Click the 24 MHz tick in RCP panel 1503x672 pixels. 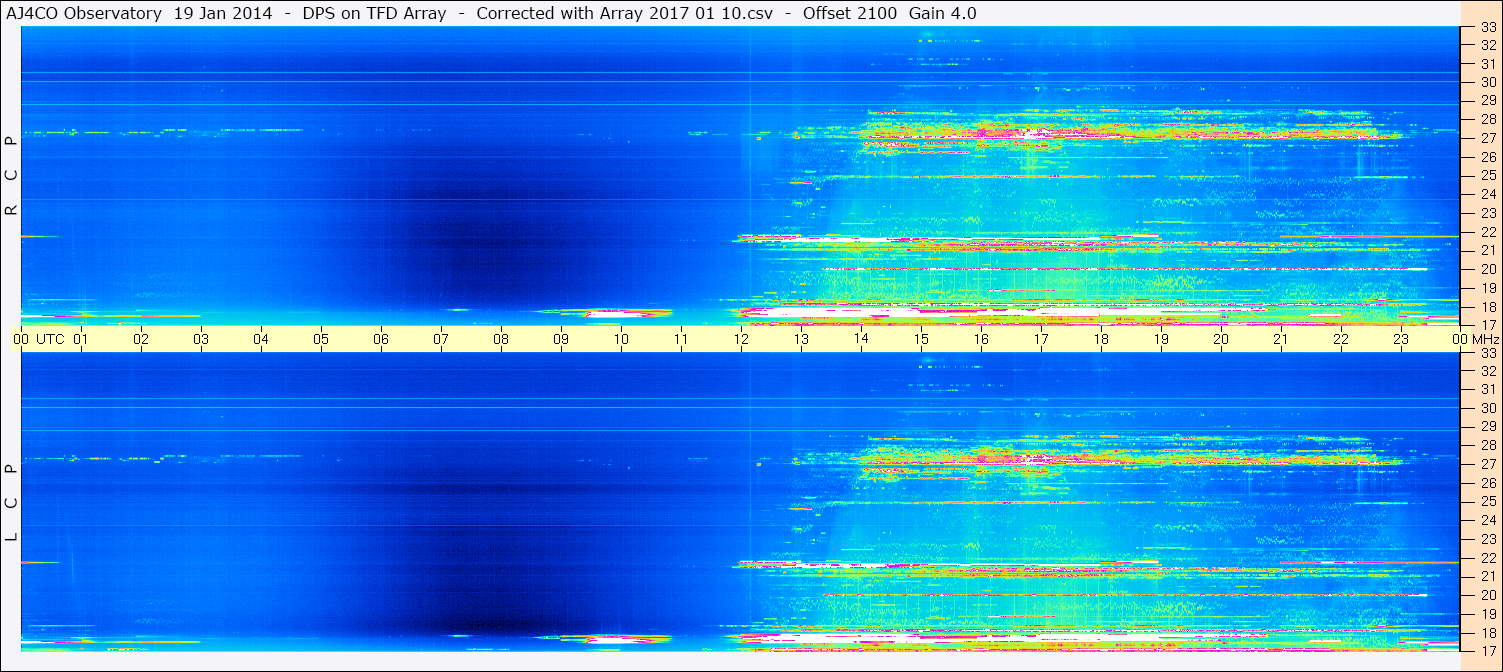tap(1488, 195)
